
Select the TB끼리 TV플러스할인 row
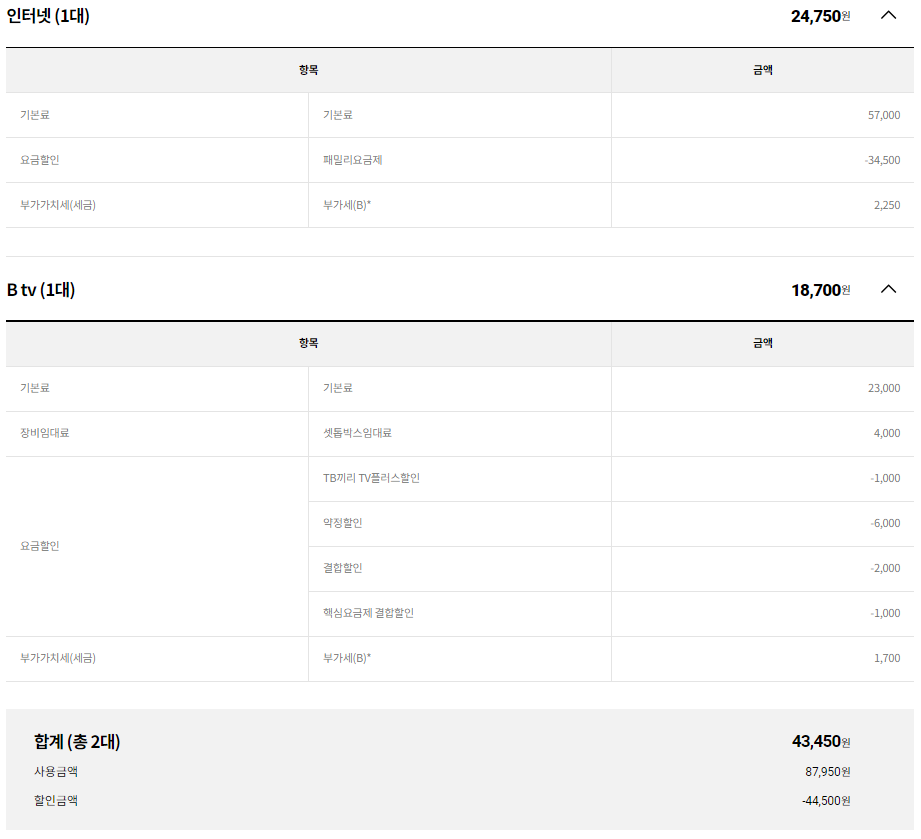pyautogui.click(x=371, y=478)
